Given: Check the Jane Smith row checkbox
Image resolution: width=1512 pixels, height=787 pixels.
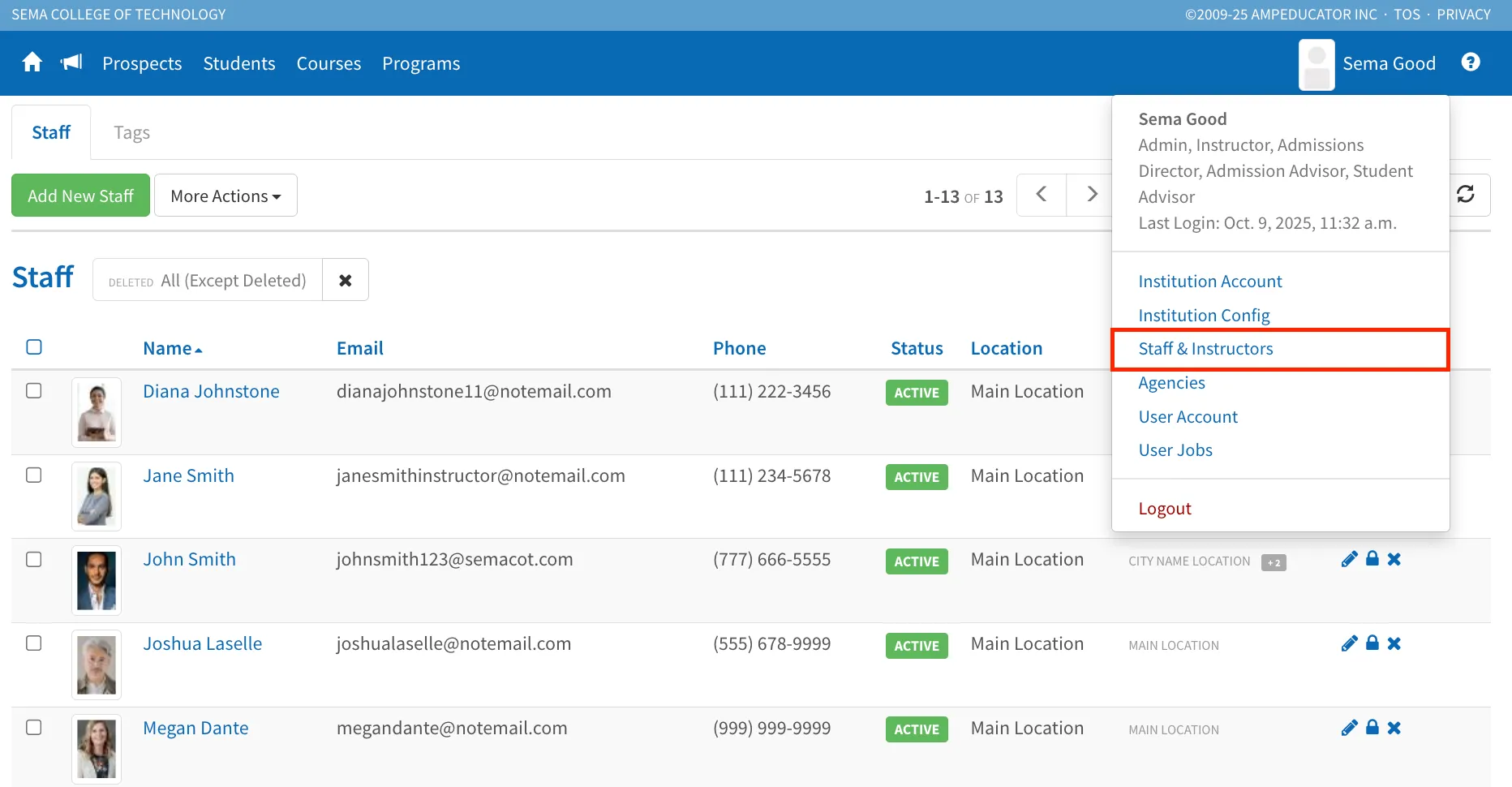Looking at the screenshot, I should (34, 475).
